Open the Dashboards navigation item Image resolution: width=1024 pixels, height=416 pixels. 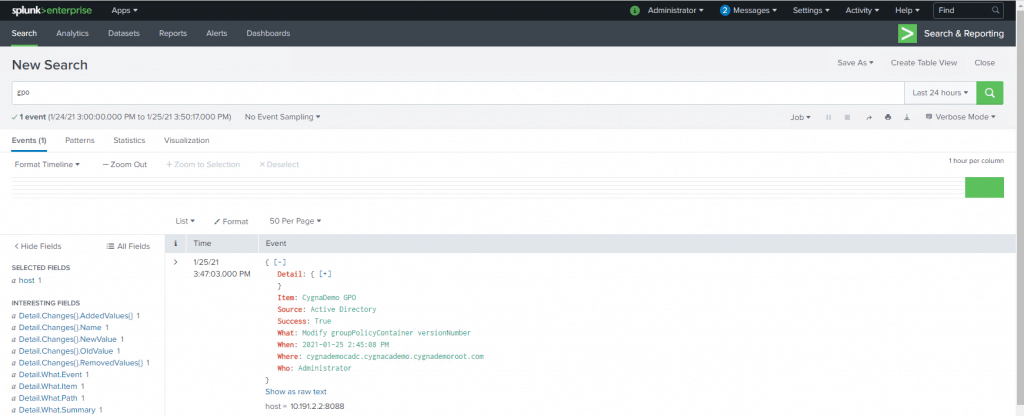[x=268, y=33]
